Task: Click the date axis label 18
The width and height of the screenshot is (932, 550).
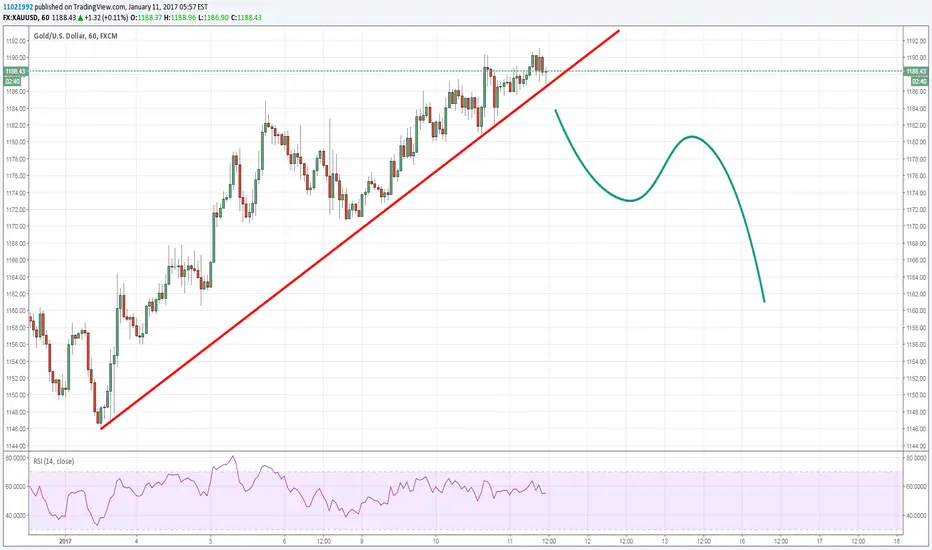Action: pos(897,541)
